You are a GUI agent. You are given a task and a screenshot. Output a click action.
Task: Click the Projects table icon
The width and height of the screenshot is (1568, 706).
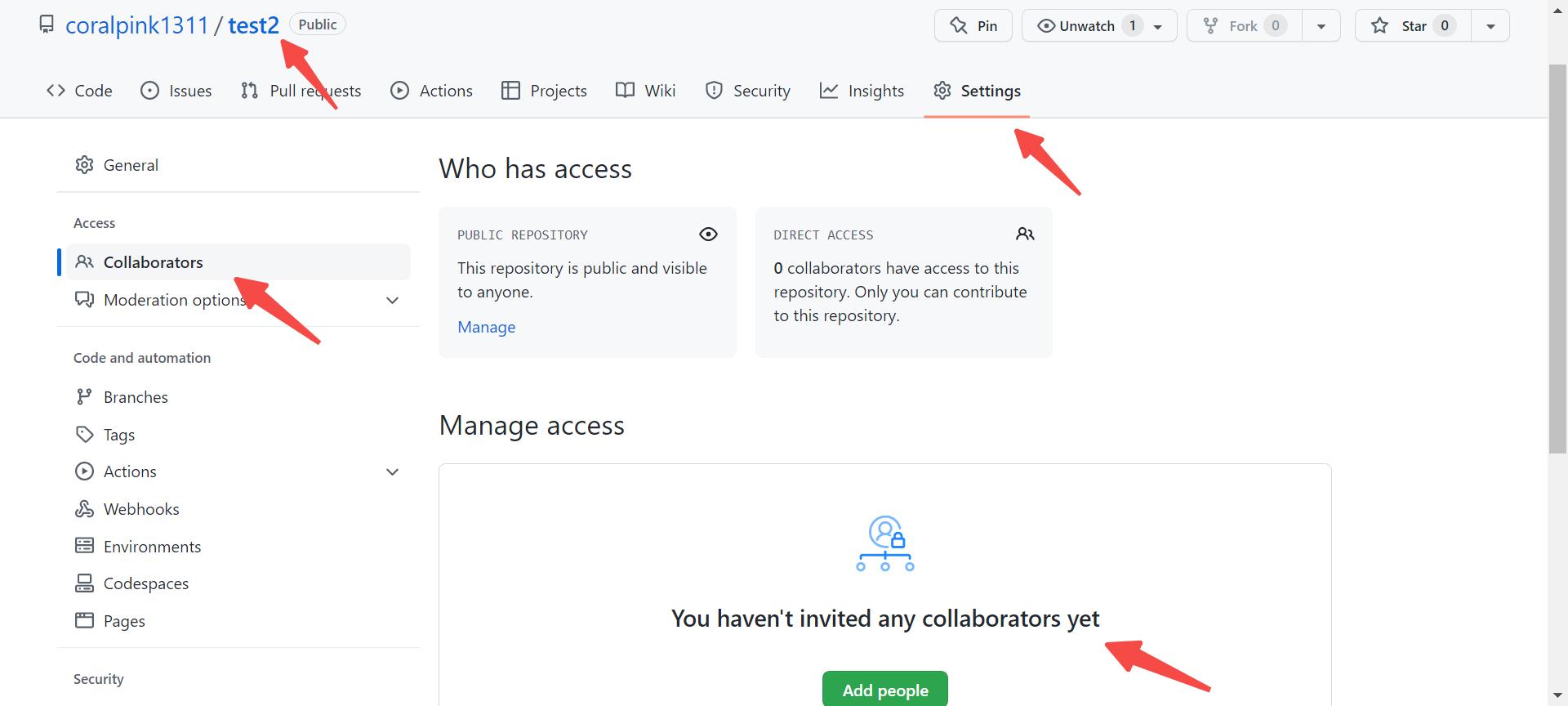point(510,91)
